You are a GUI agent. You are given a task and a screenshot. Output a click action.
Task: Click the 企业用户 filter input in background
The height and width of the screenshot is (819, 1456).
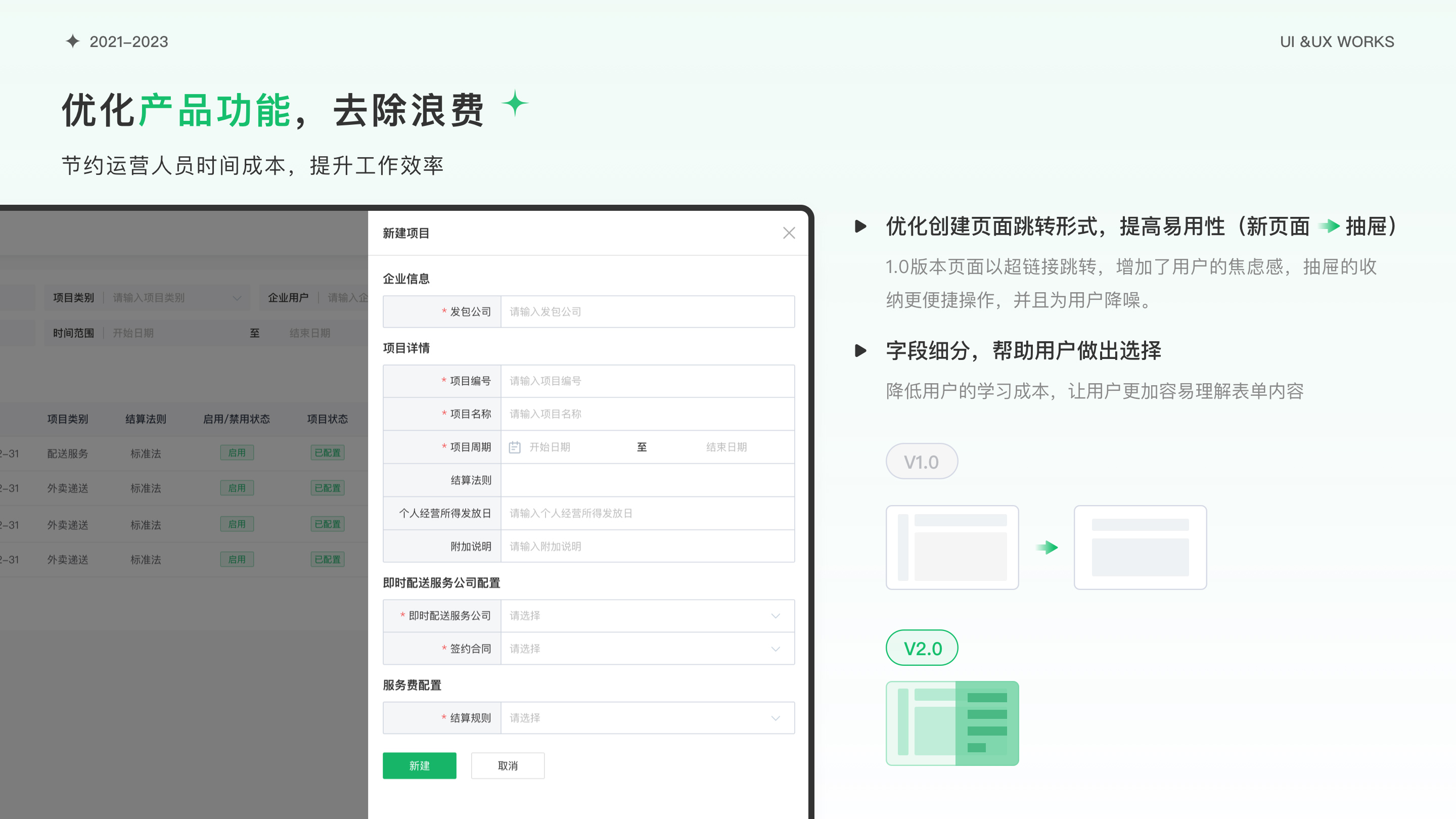click(313, 297)
